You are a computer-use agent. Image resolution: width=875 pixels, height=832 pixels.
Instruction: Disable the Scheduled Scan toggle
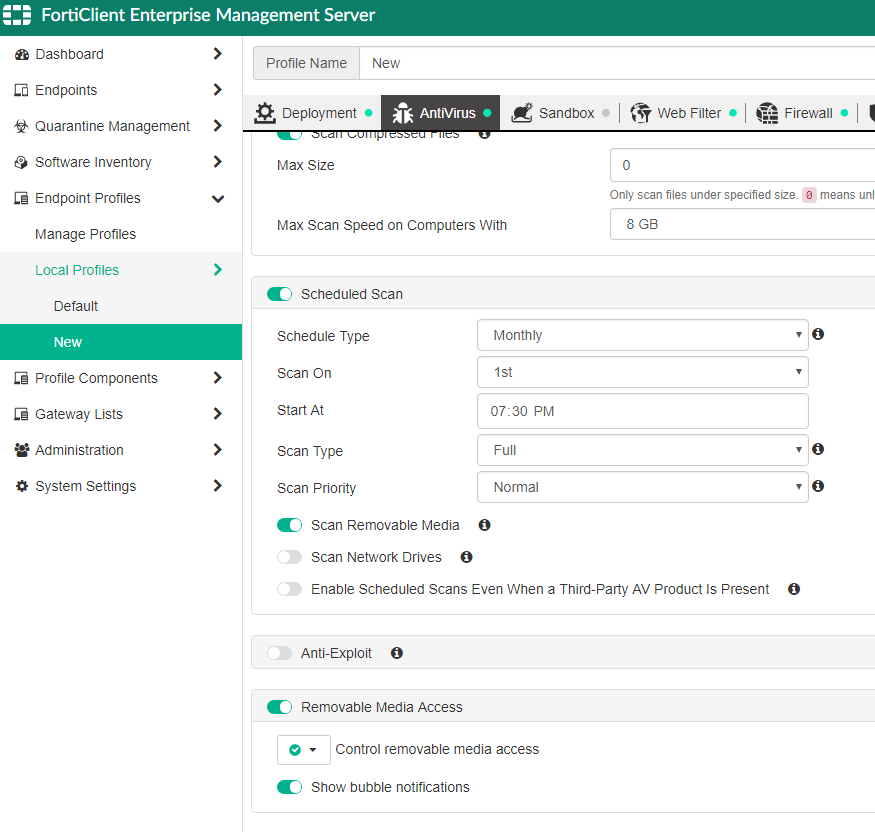coord(280,294)
